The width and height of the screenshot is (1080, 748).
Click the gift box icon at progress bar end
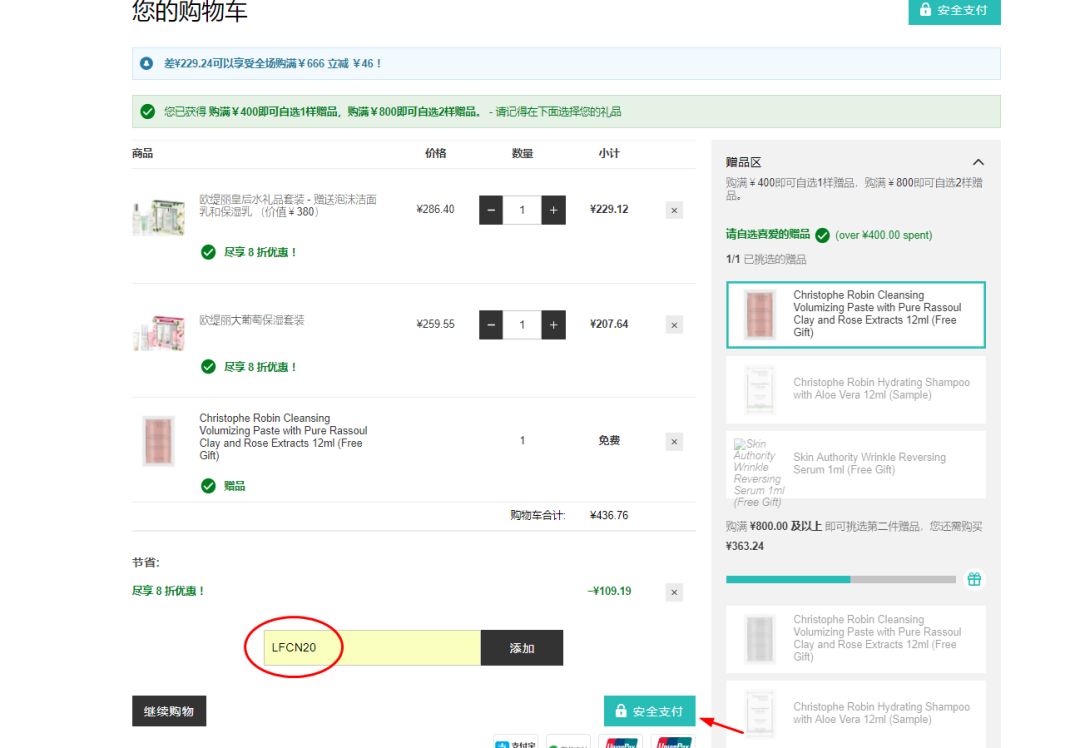tap(974, 579)
